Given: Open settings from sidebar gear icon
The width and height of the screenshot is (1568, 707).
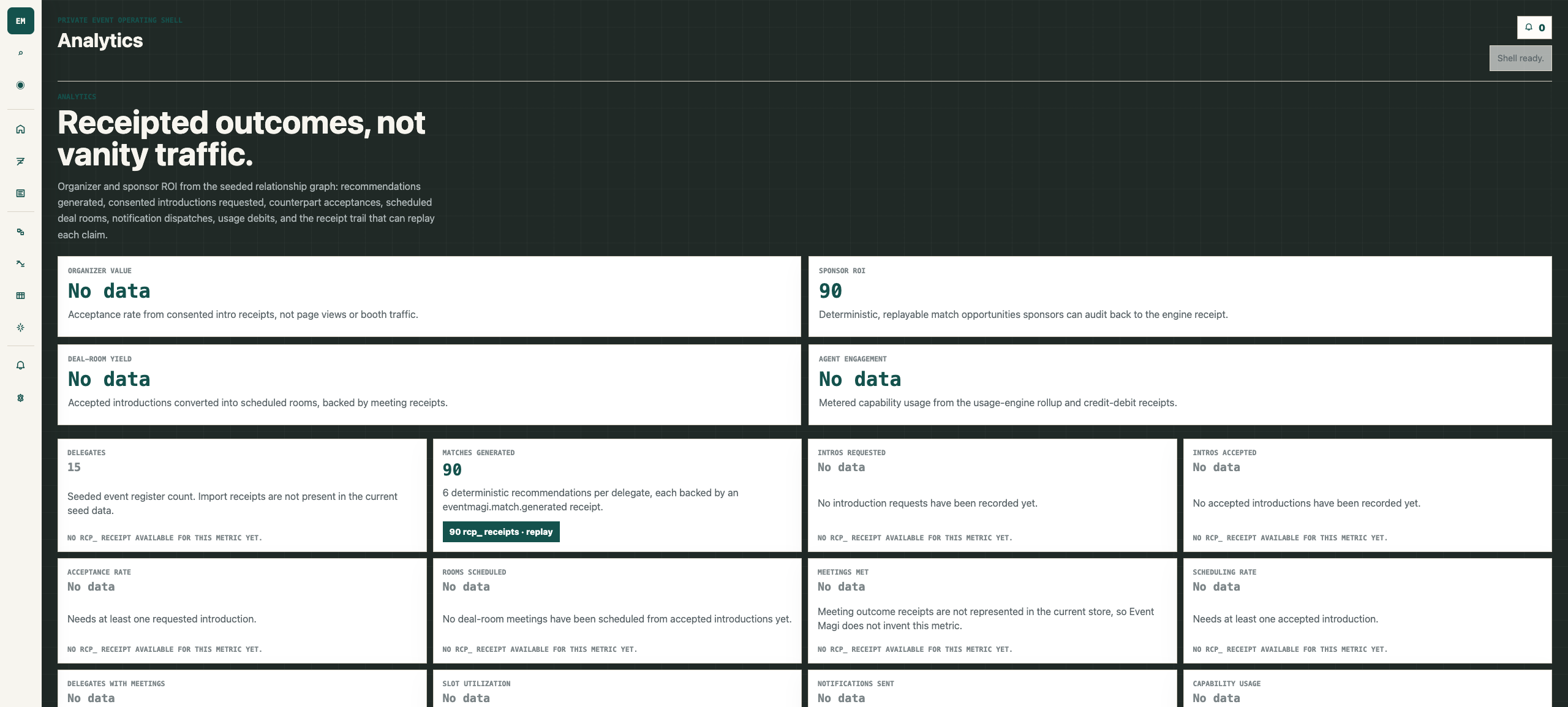Looking at the screenshot, I should (x=20, y=398).
